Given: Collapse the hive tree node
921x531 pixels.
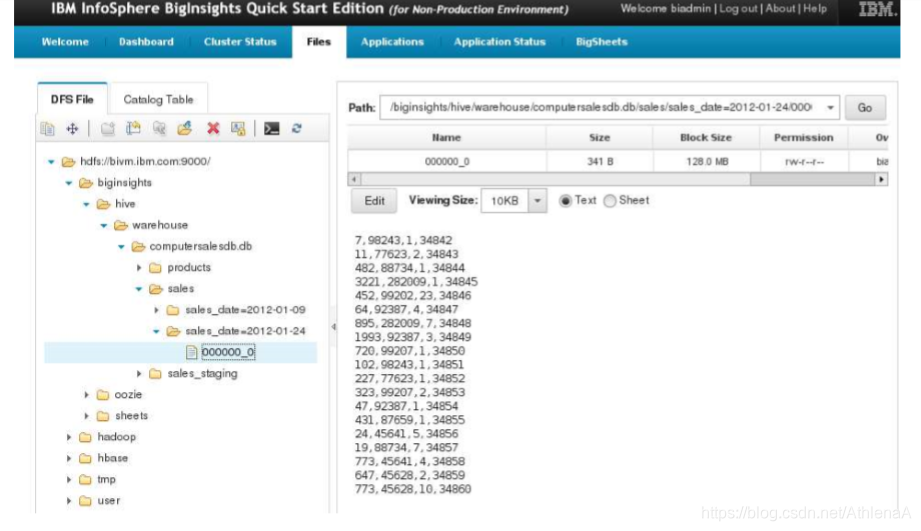Looking at the screenshot, I should [x=86, y=204].
